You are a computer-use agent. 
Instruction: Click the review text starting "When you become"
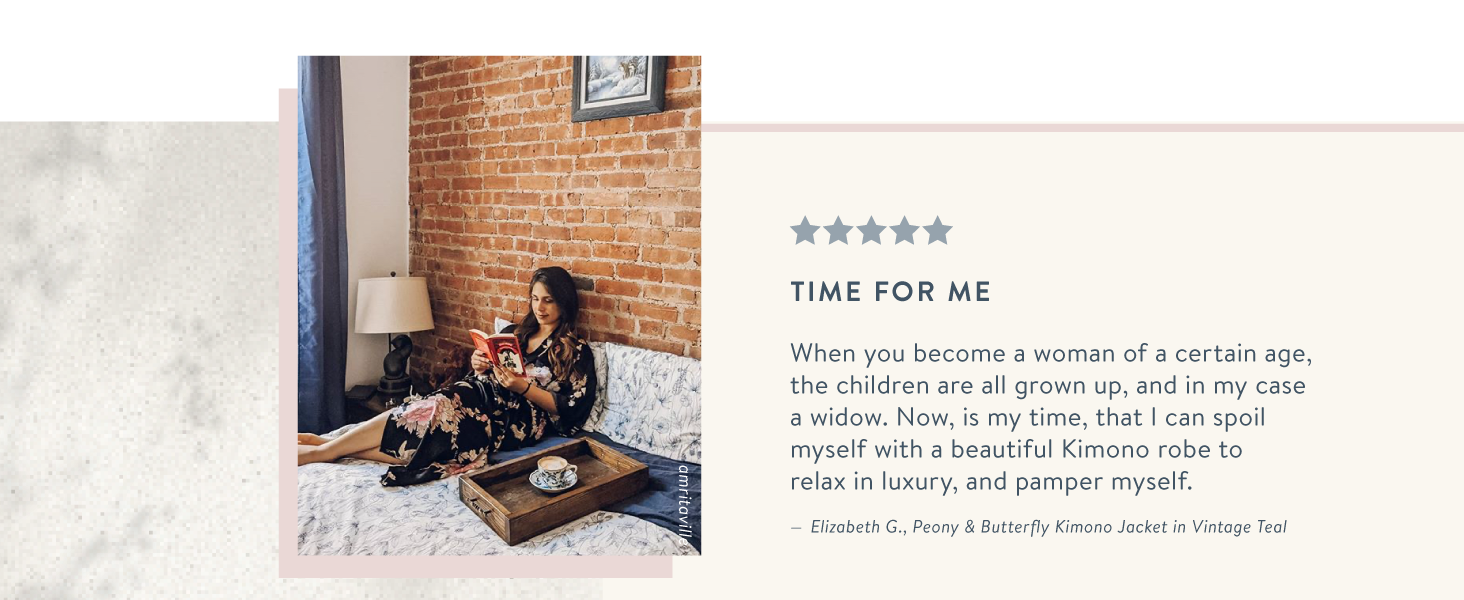coord(1051,418)
